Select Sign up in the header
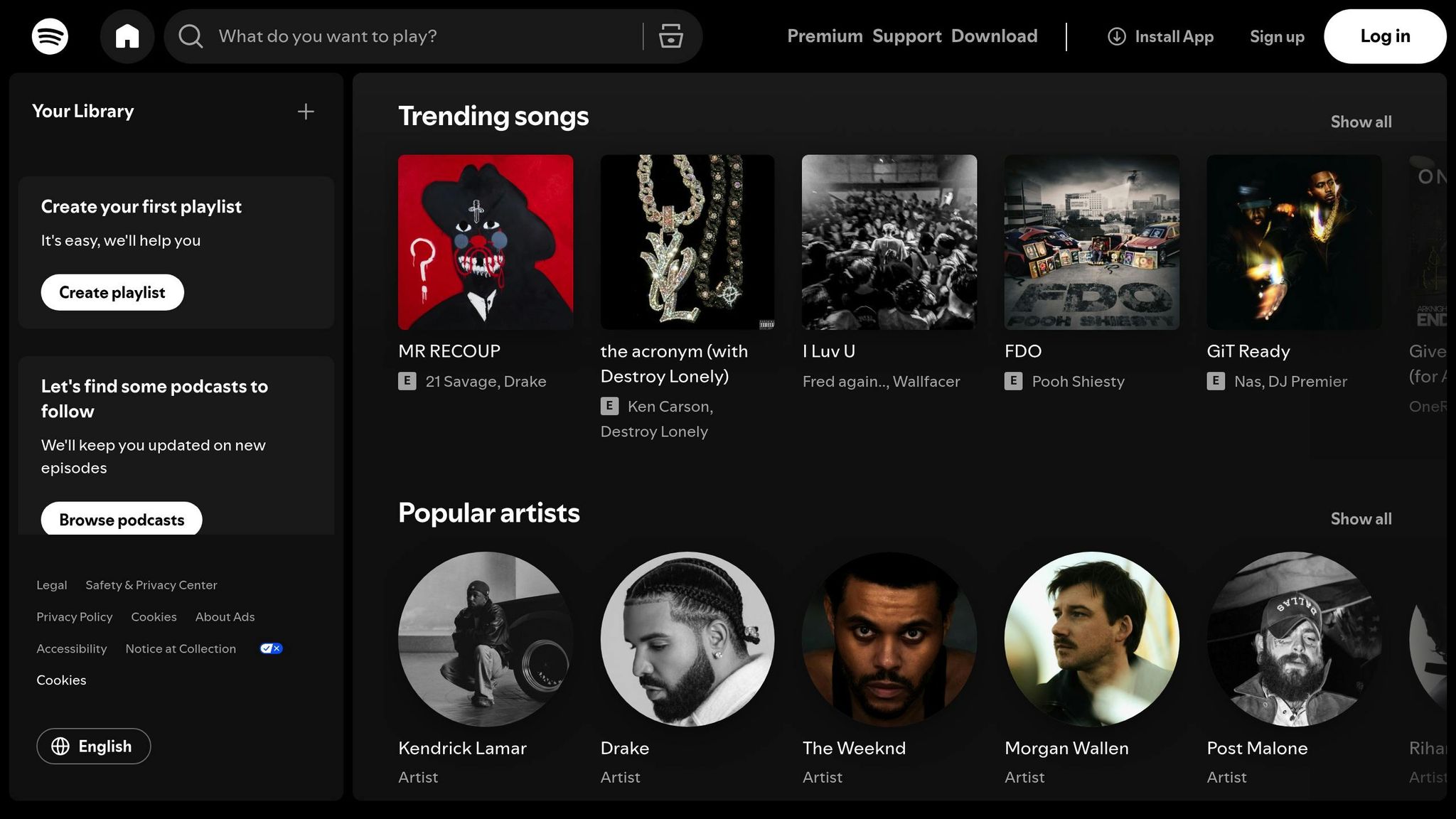 point(1276,36)
